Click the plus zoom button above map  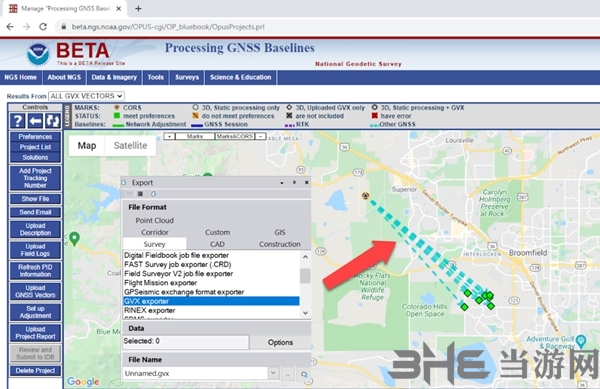[169, 136]
